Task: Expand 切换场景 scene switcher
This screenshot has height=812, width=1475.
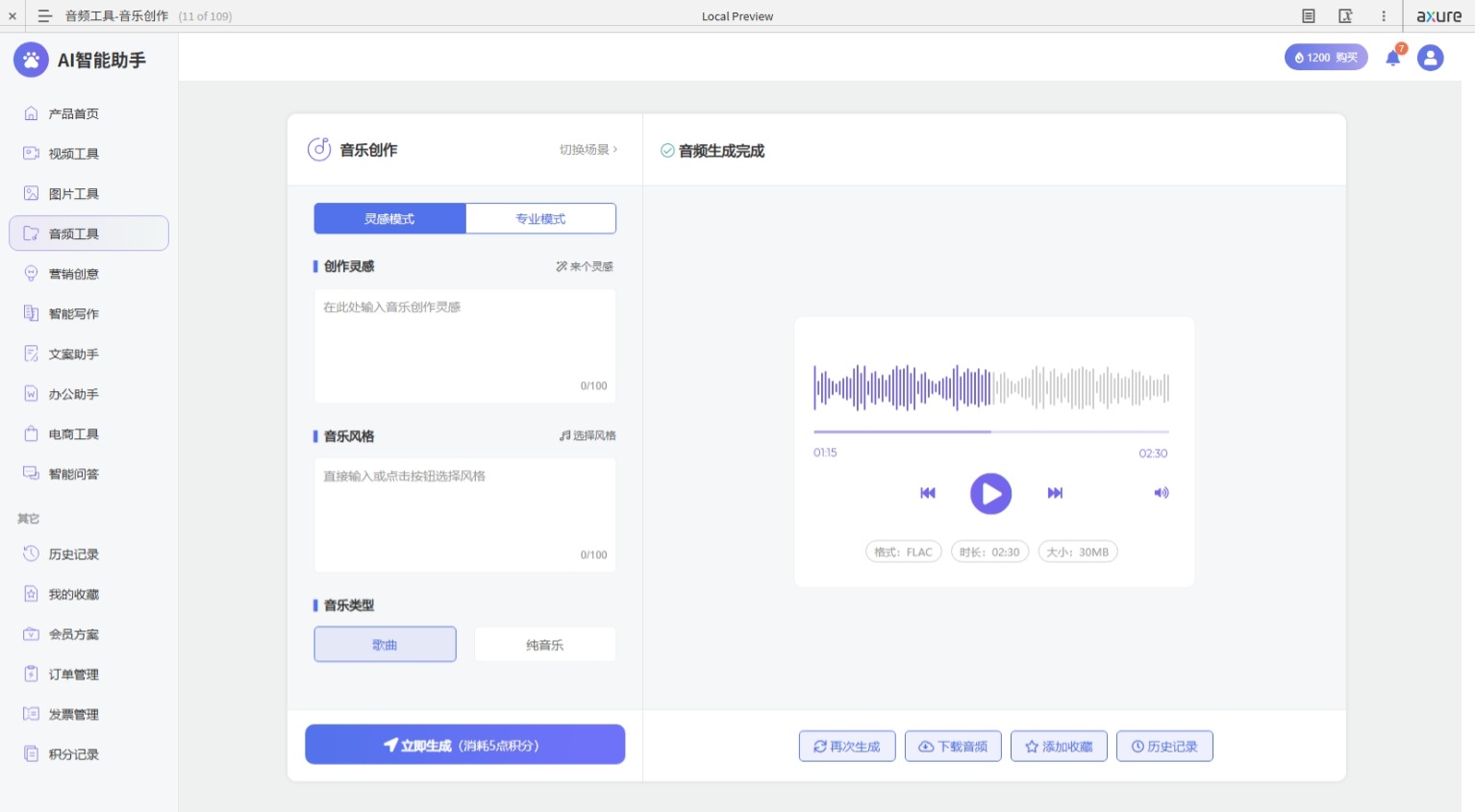Action: tap(588, 150)
